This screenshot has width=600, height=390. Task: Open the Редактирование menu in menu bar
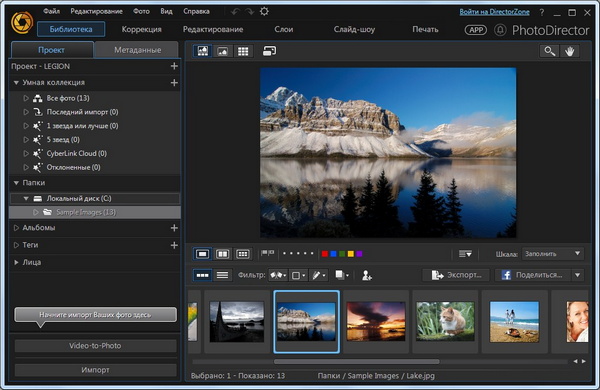click(x=96, y=11)
